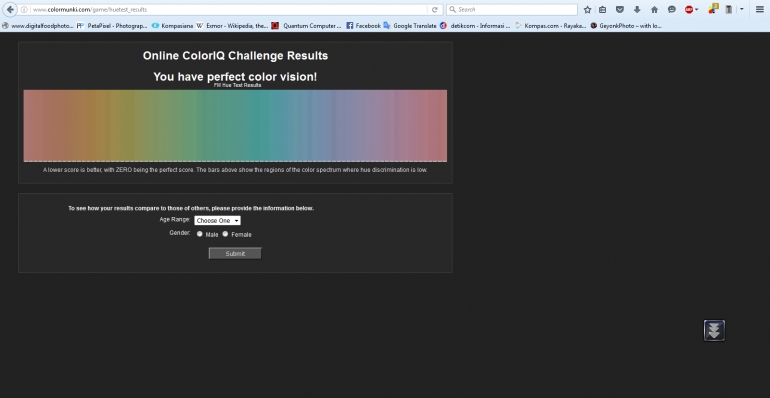Click the gray device extension icon

click(729, 9)
